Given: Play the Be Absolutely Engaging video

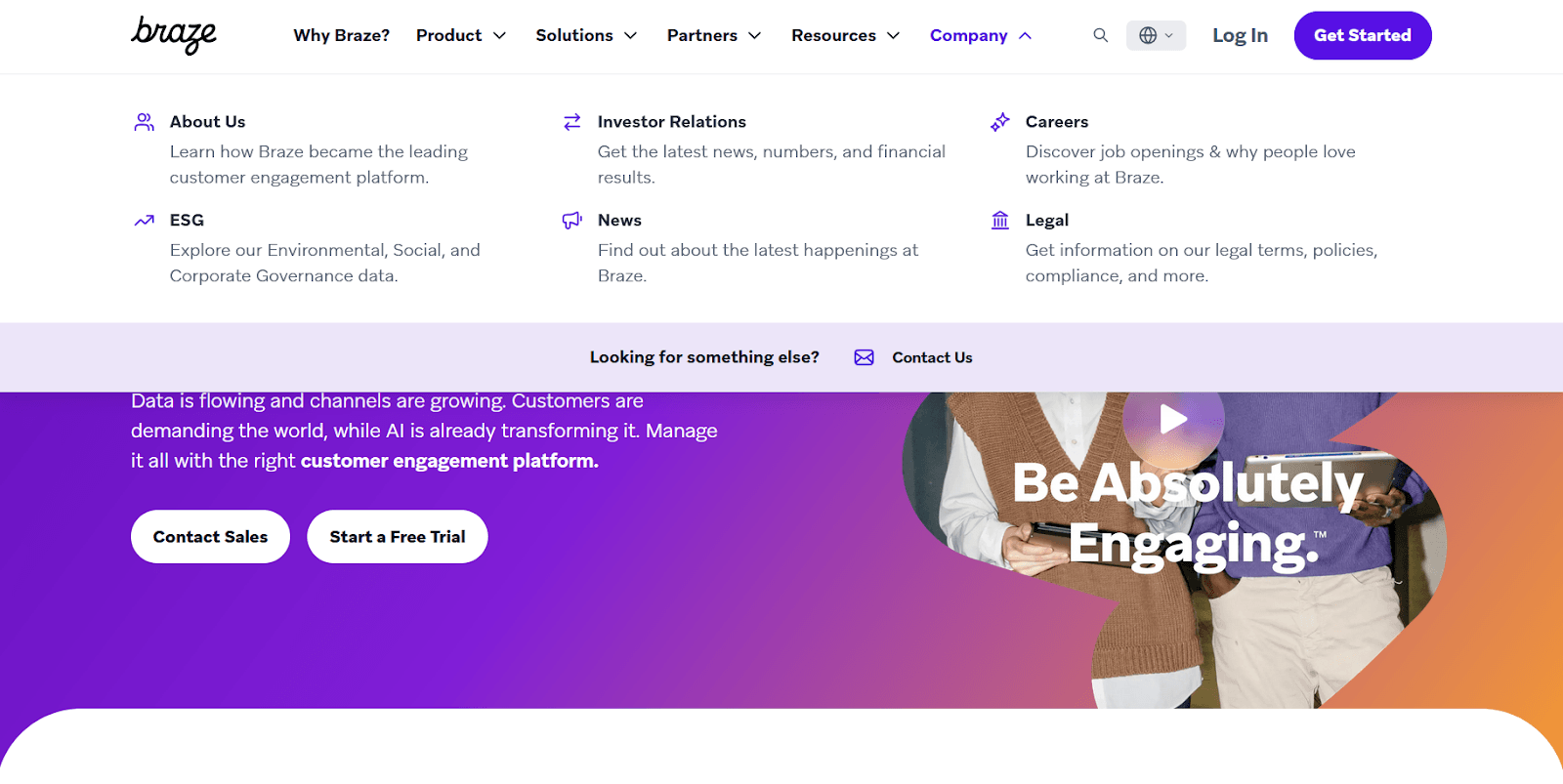Looking at the screenshot, I should pos(1173,420).
